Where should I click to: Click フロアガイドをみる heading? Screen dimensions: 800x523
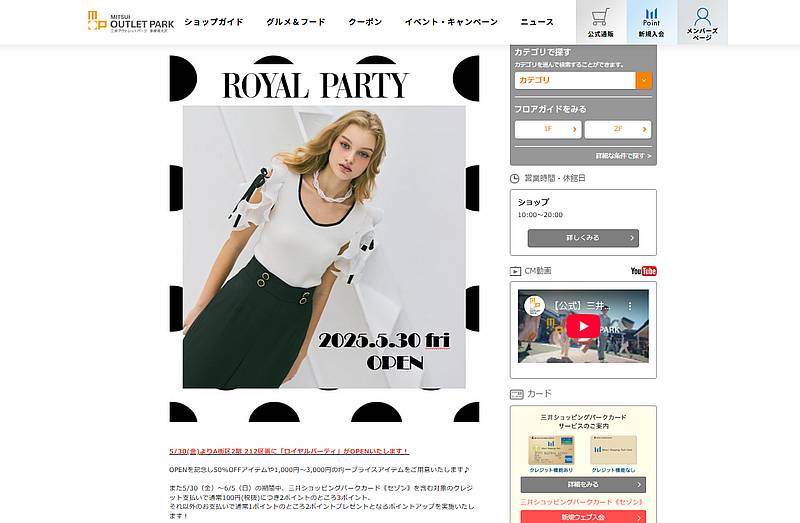pyautogui.click(x=550, y=109)
